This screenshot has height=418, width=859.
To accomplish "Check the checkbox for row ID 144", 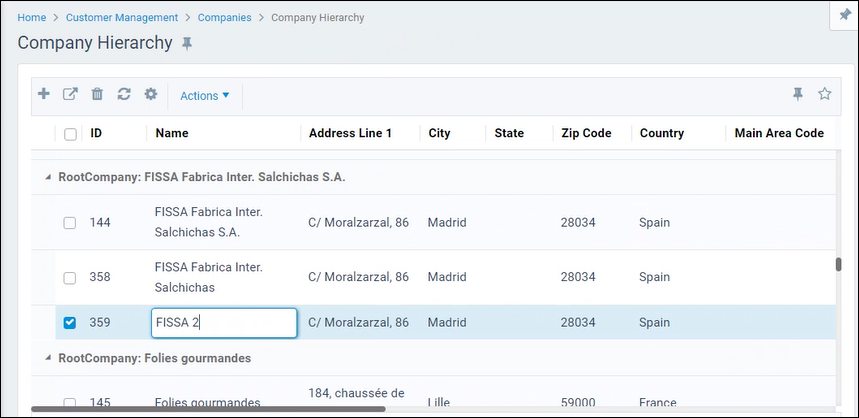I will (70, 223).
